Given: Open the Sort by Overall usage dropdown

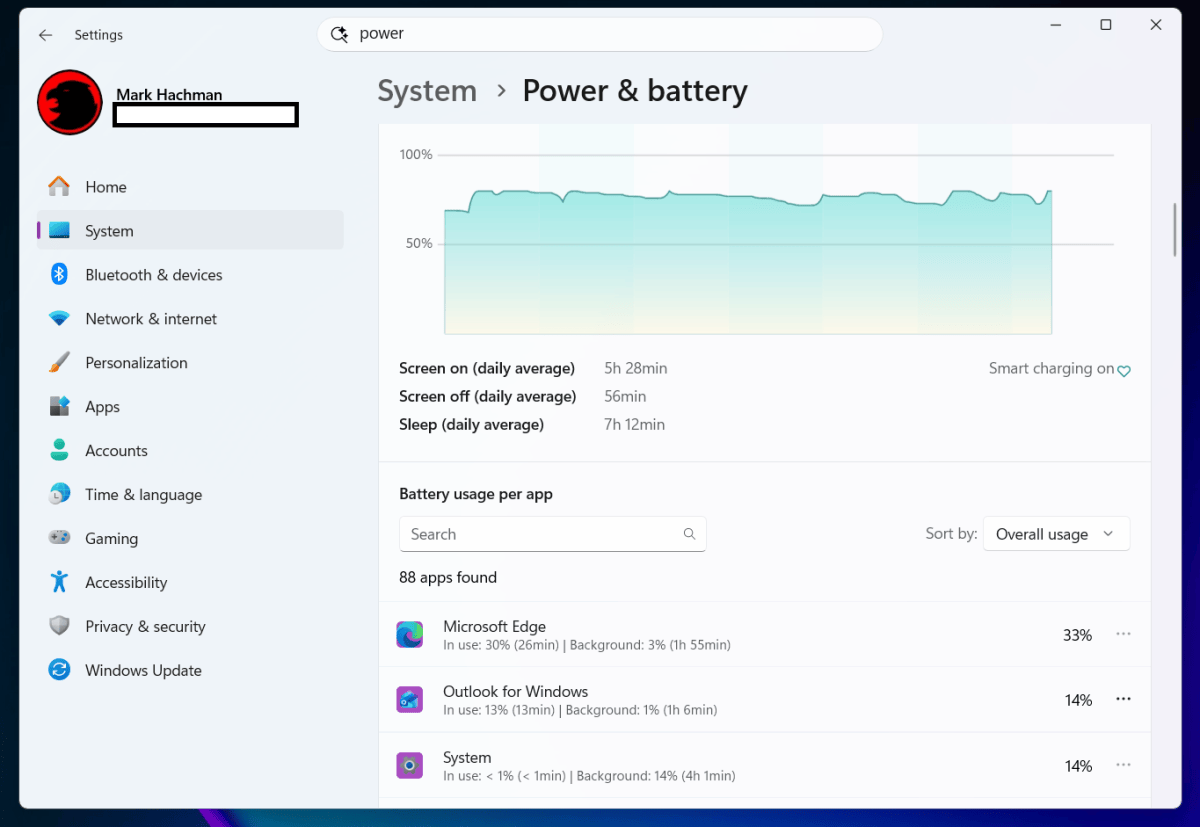Looking at the screenshot, I should tap(1056, 534).
